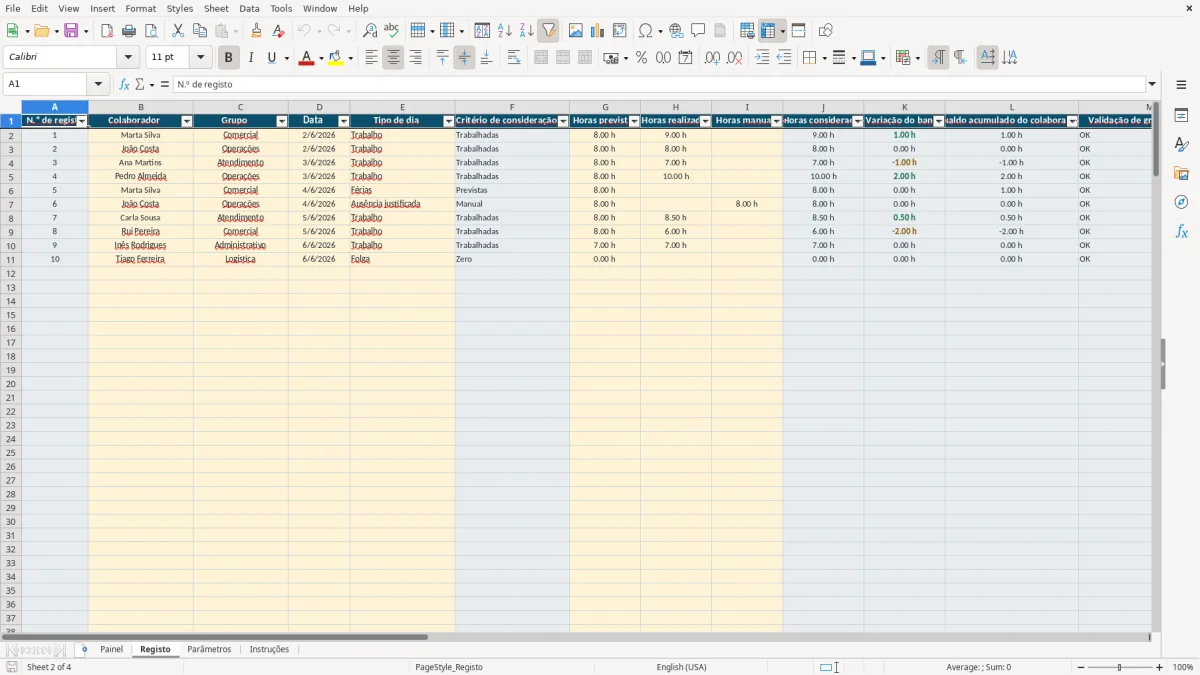Screen dimensions: 1200x675
Task: Toggle Italic formatting
Action: (250, 58)
